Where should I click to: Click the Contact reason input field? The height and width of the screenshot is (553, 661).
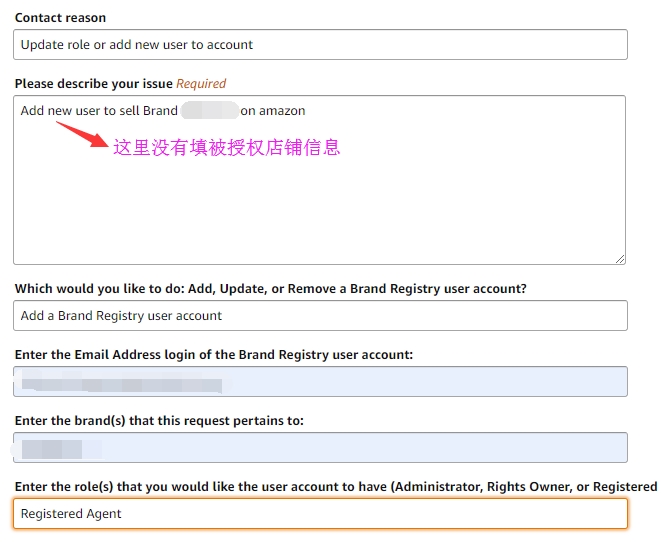coord(320,45)
